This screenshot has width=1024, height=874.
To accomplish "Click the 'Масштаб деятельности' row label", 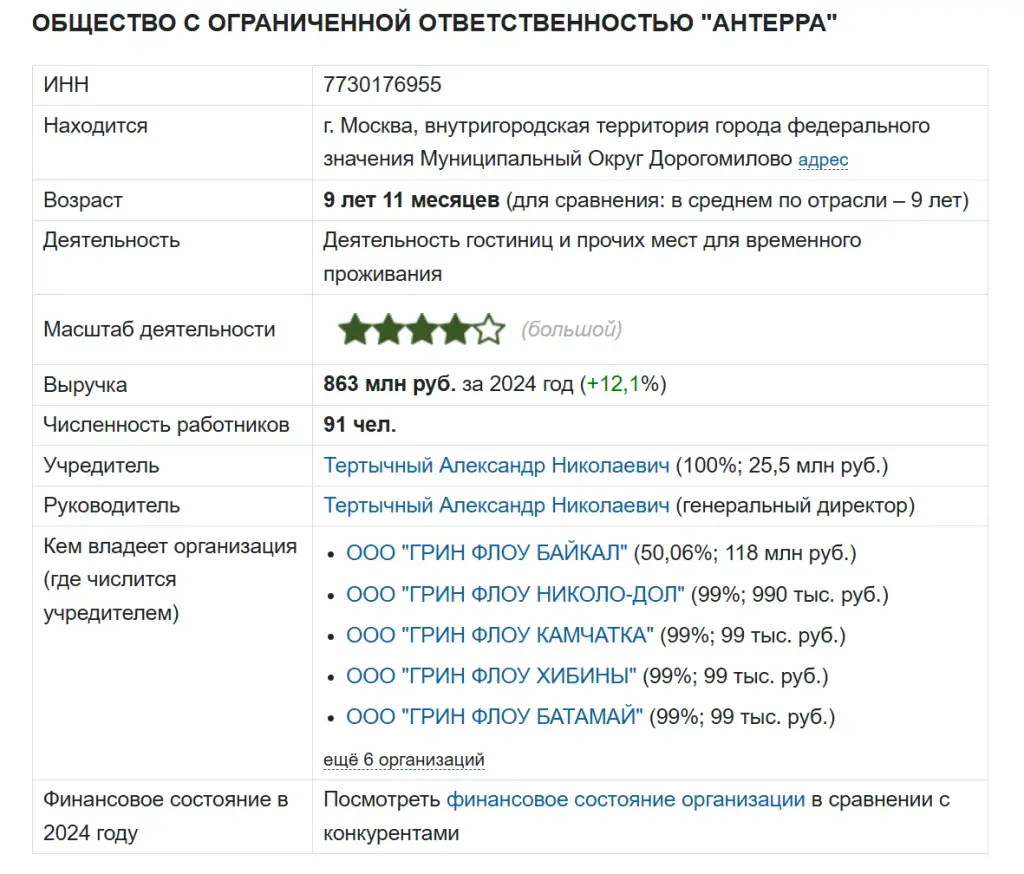I will [159, 330].
